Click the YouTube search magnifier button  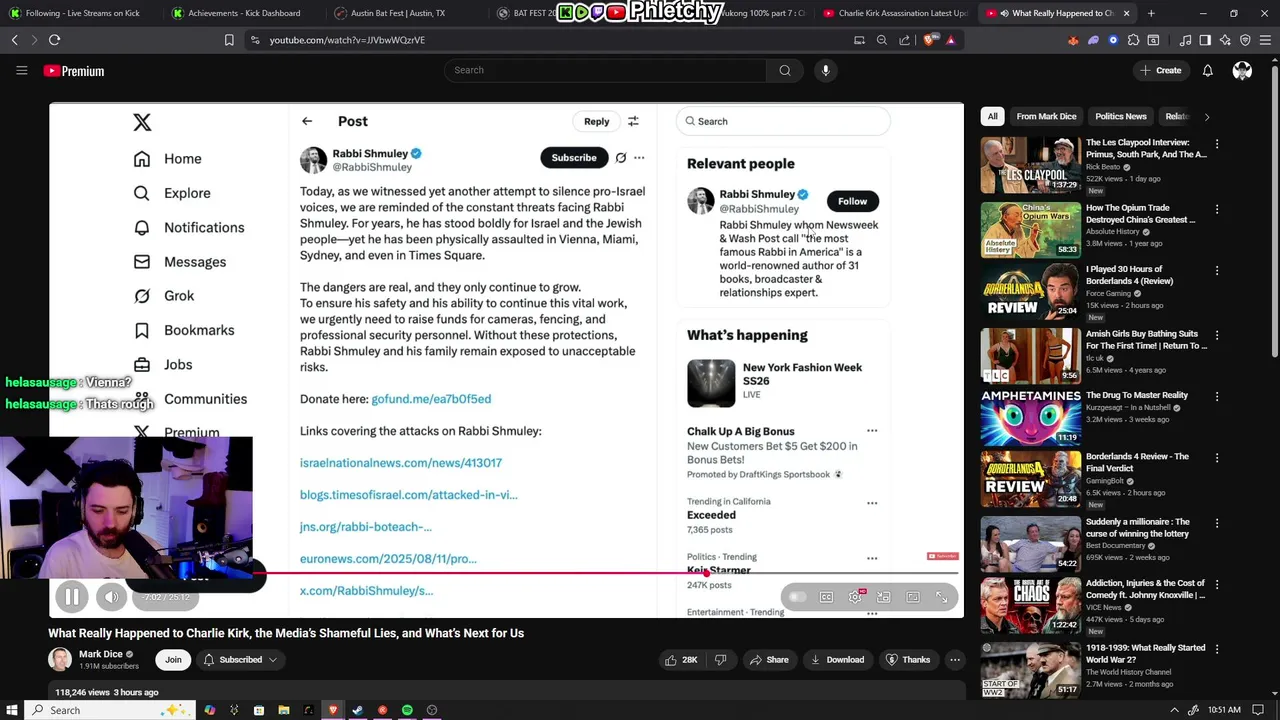(x=785, y=70)
